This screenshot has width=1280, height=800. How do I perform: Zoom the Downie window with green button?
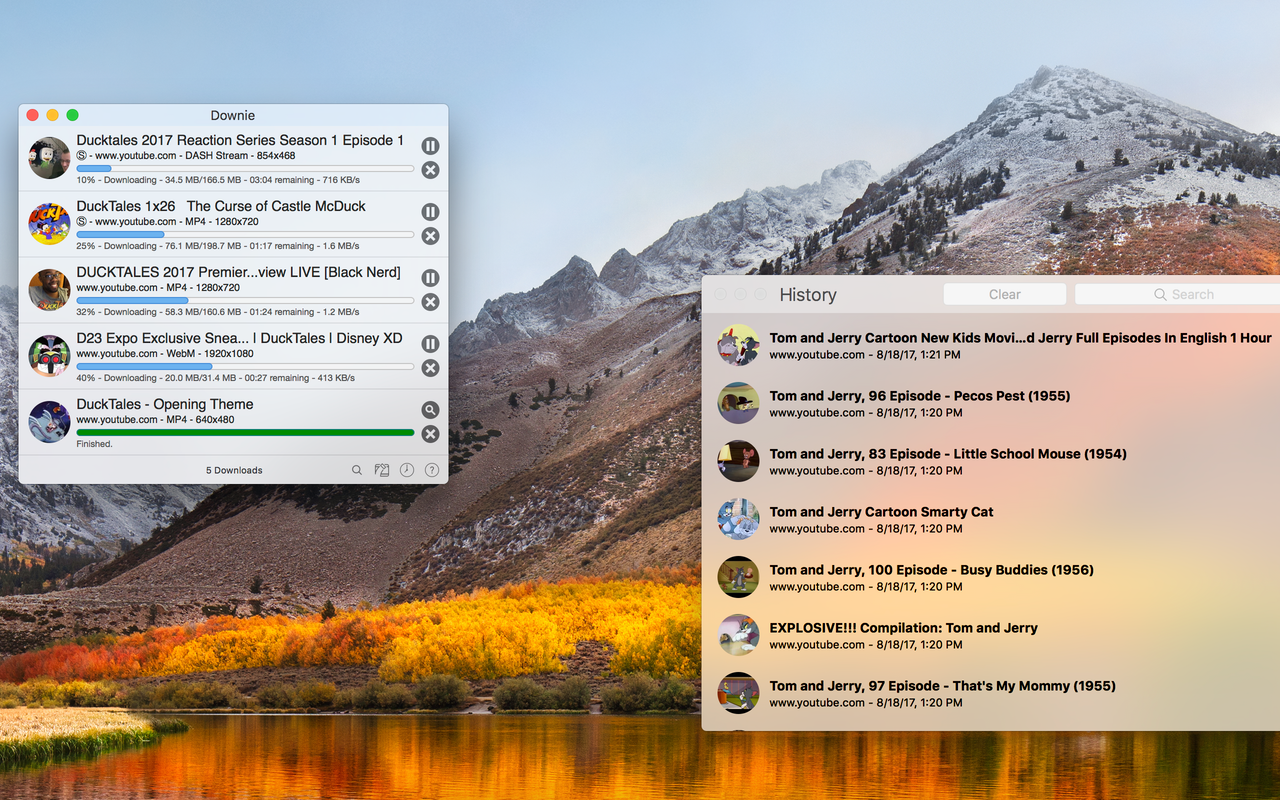point(72,116)
